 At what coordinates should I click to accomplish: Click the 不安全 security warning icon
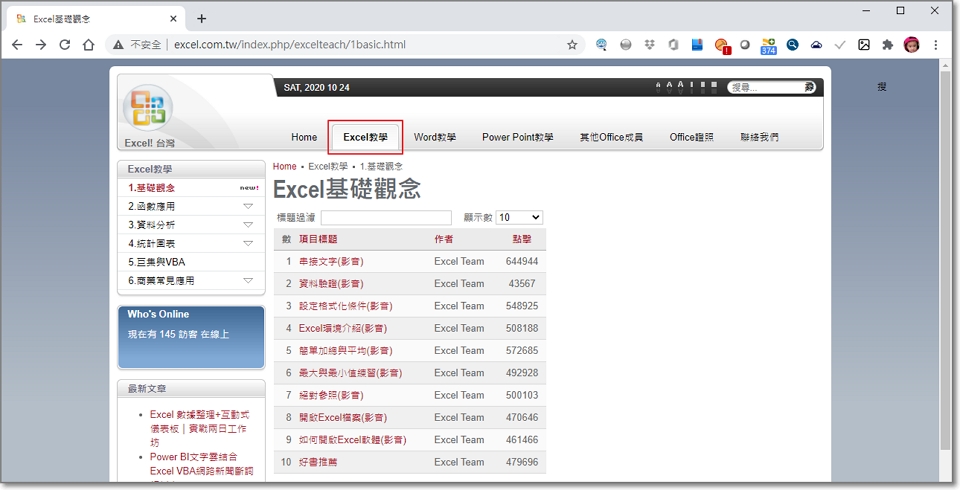[x=118, y=45]
